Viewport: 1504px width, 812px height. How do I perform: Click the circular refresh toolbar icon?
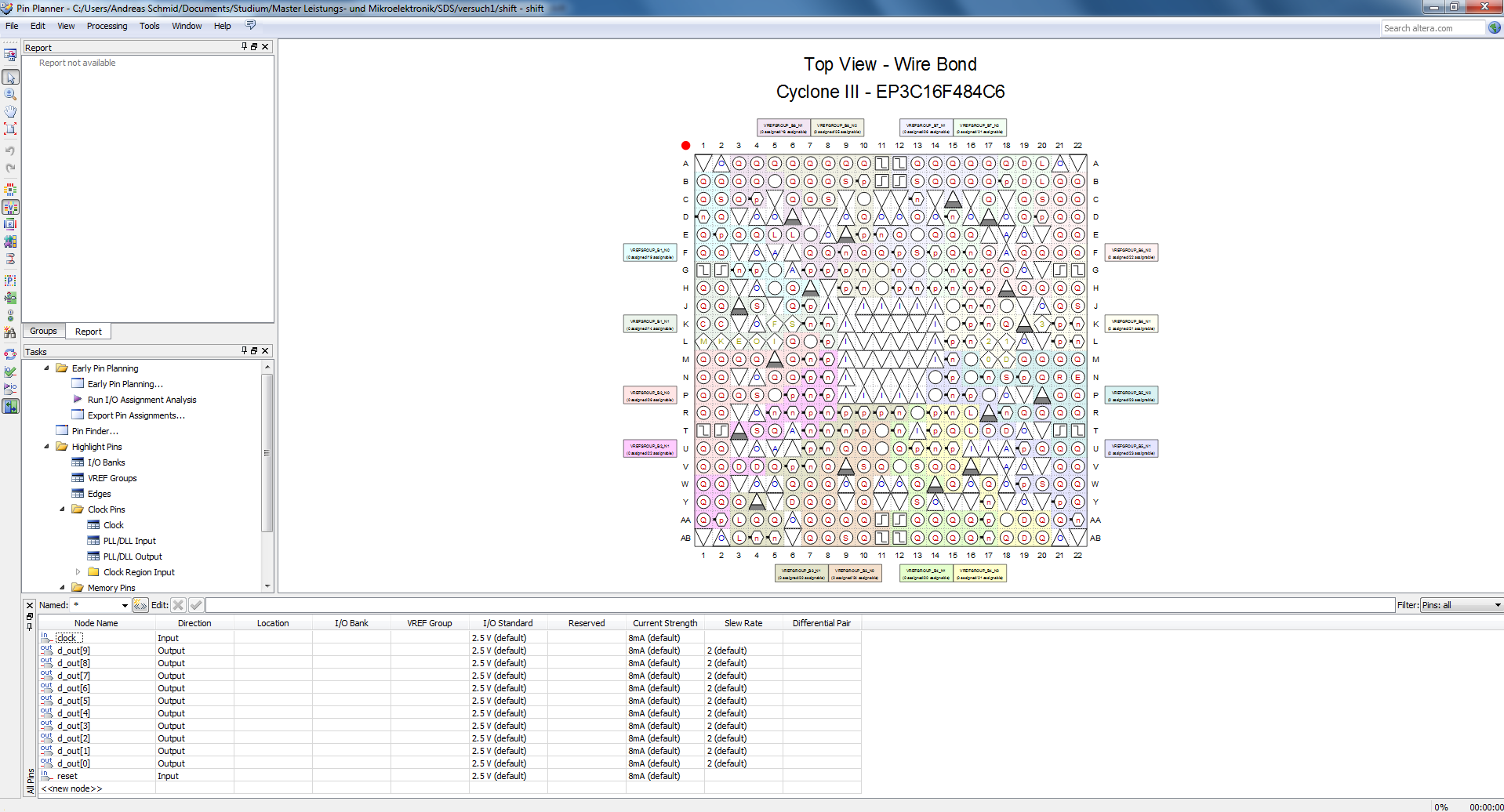click(10, 354)
